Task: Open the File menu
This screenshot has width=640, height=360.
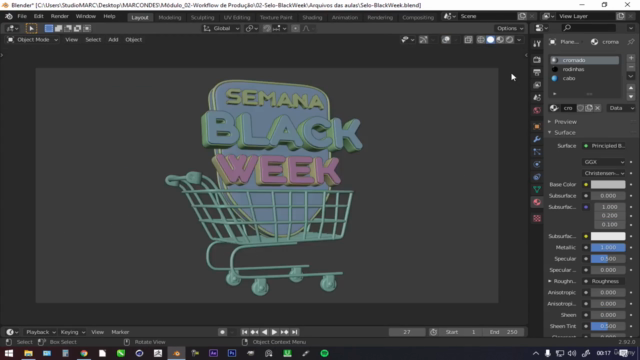Action: tap(22, 16)
